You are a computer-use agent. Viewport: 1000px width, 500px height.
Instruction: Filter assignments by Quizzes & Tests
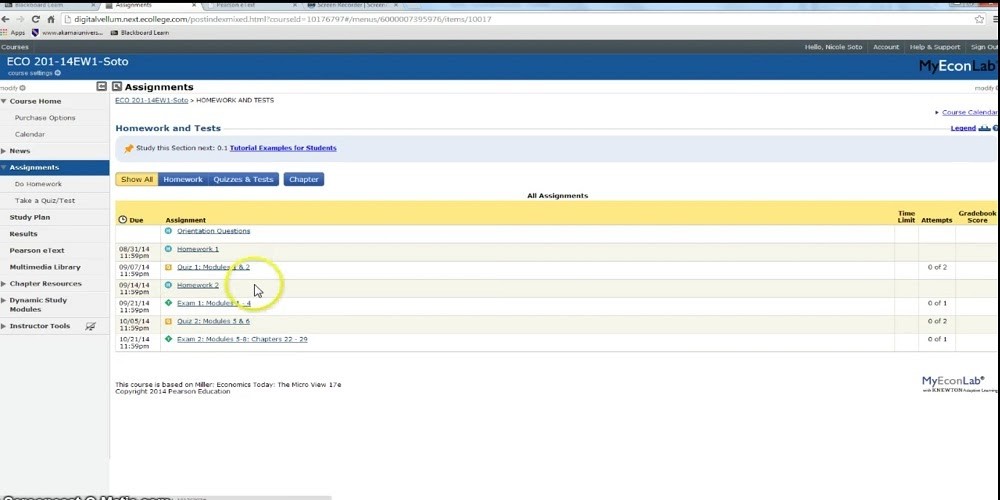coord(243,180)
